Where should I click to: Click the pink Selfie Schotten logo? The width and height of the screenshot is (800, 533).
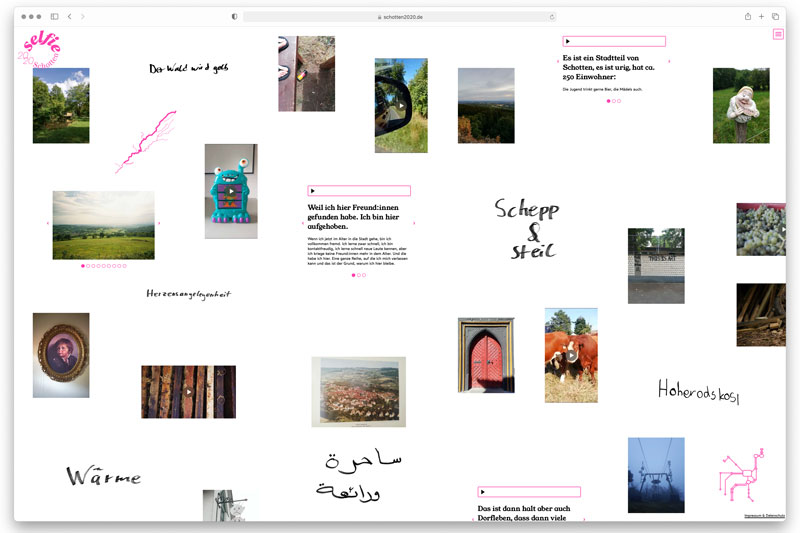point(41,48)
